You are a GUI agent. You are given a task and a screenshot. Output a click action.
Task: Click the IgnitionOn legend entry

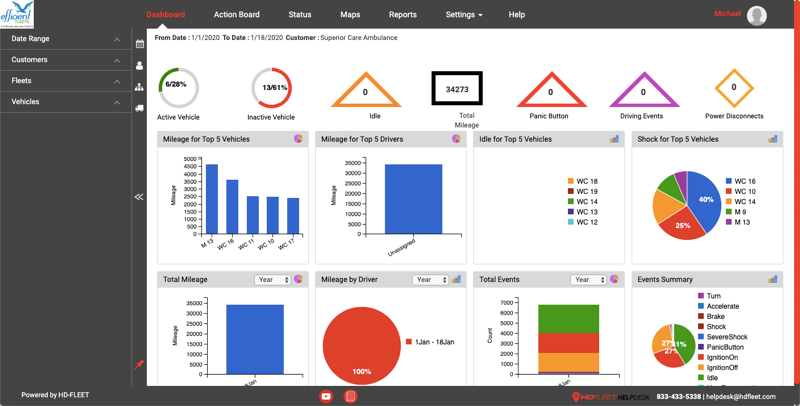[717, 357]
